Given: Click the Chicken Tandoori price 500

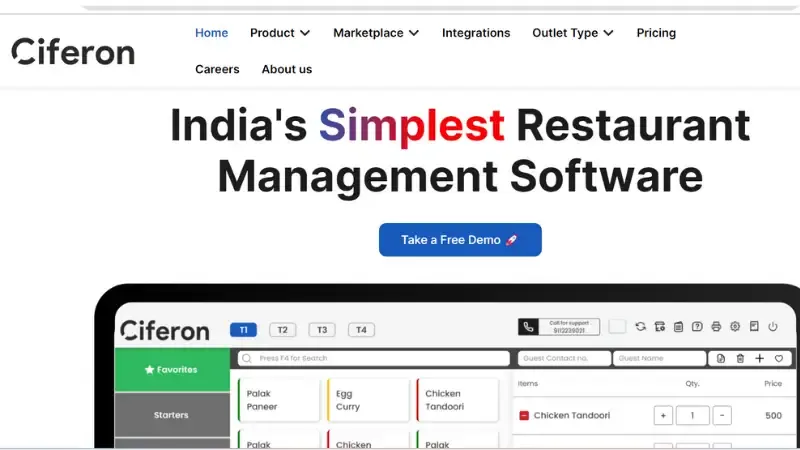Looking at the screenshot, I should point(773,415).
